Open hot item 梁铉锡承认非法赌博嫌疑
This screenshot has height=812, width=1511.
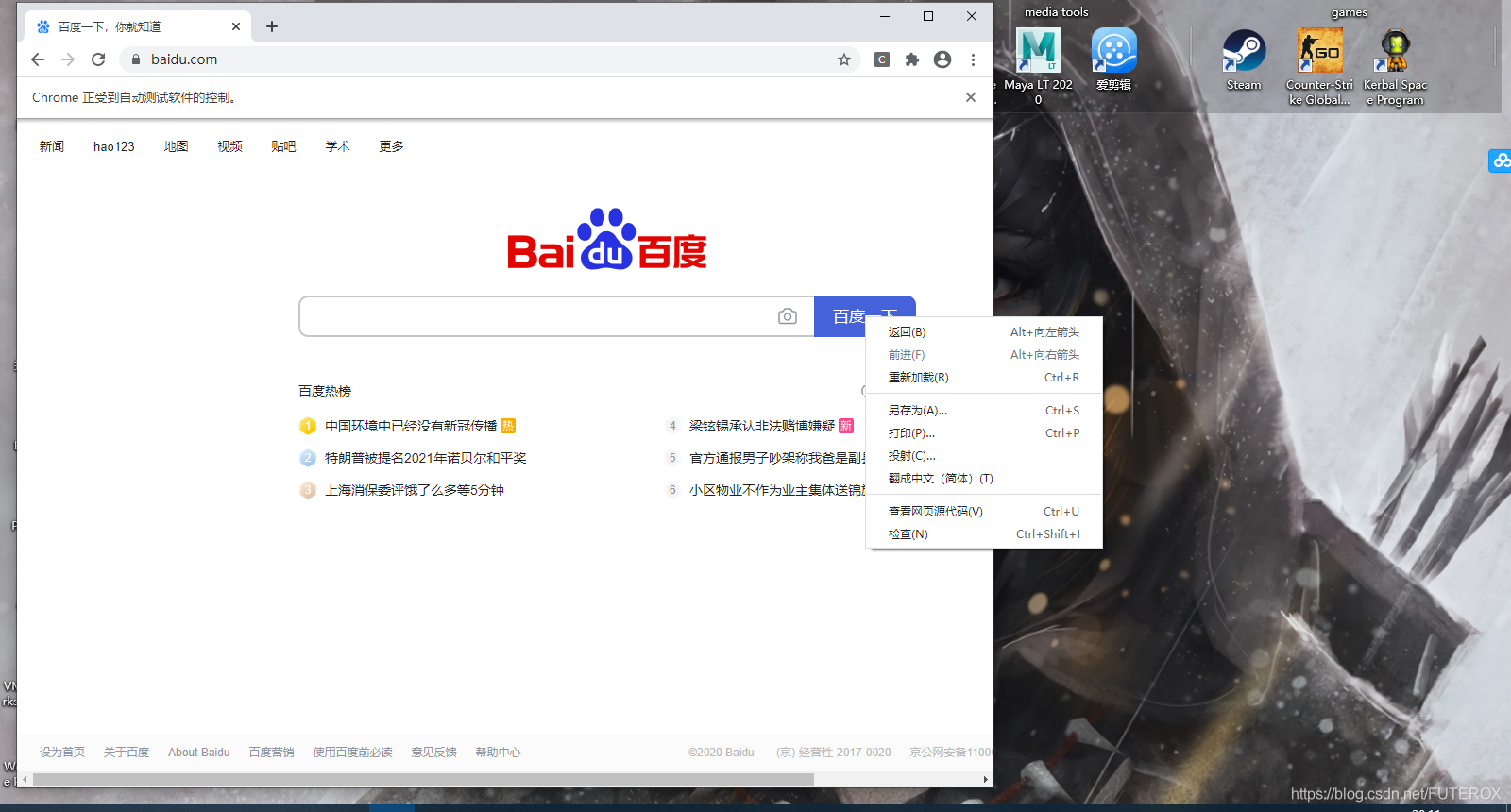tap(762, 426)
